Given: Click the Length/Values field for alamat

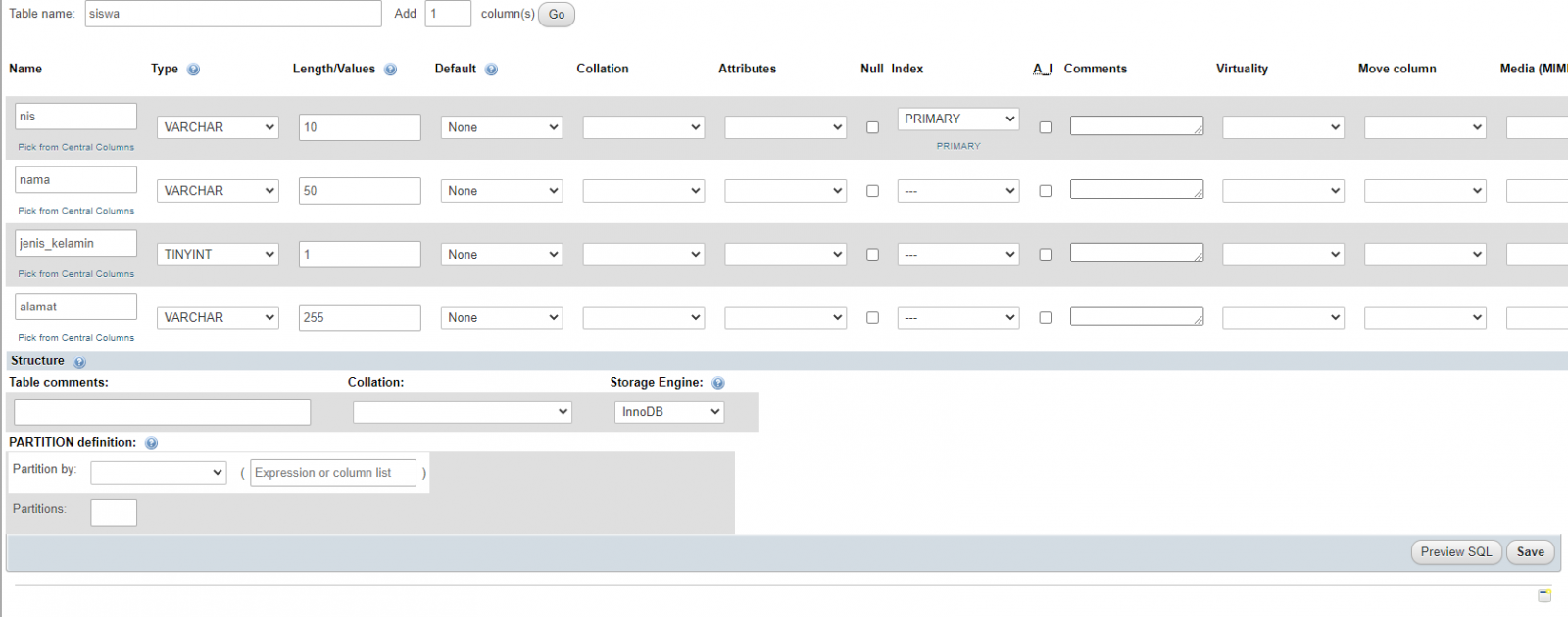Looking at the screenshot, I should (x=360, y=317).
